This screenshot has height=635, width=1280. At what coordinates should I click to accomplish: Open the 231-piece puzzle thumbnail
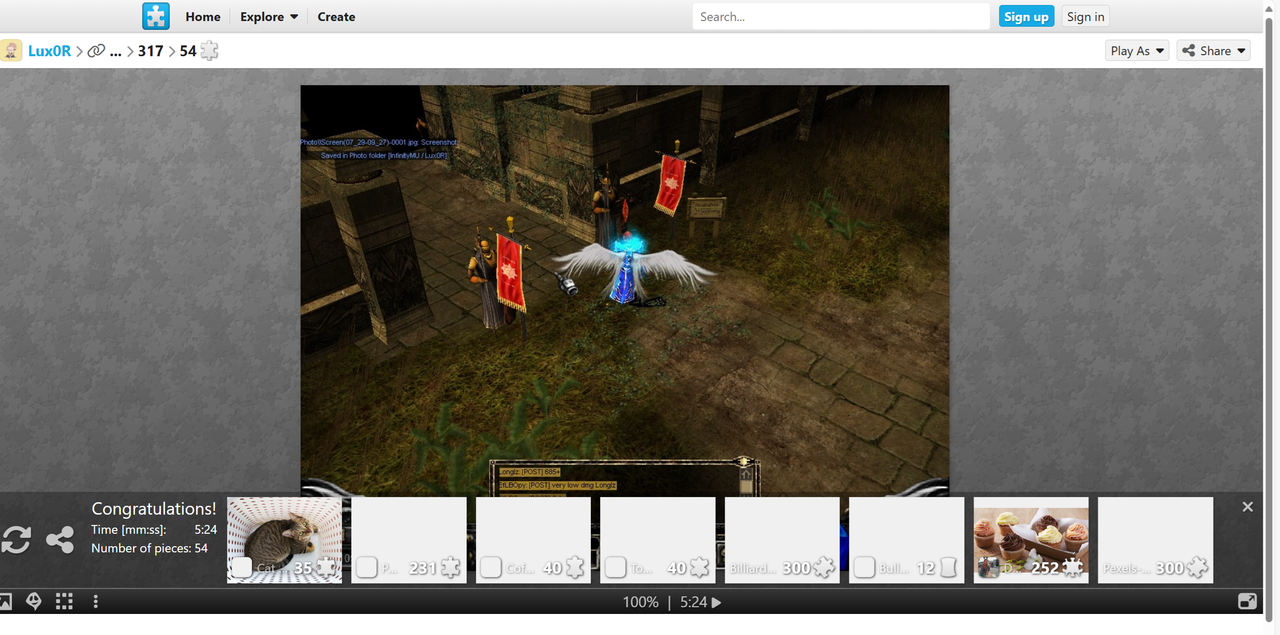tap(409, 540)
